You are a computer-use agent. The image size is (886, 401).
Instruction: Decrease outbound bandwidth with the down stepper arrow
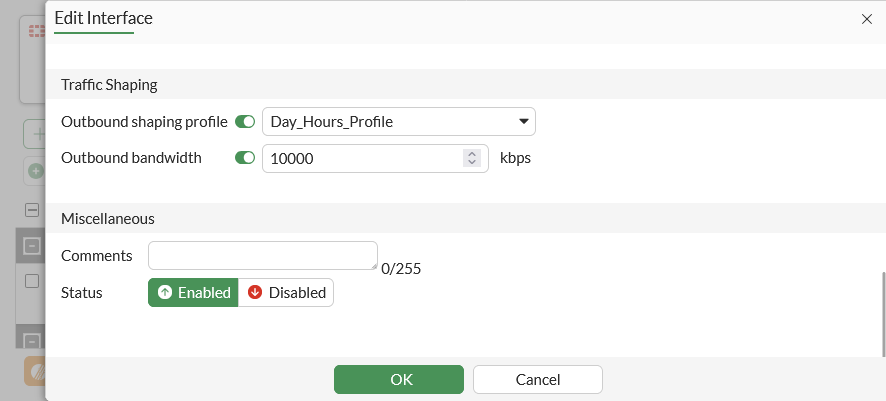pos(472,162)
